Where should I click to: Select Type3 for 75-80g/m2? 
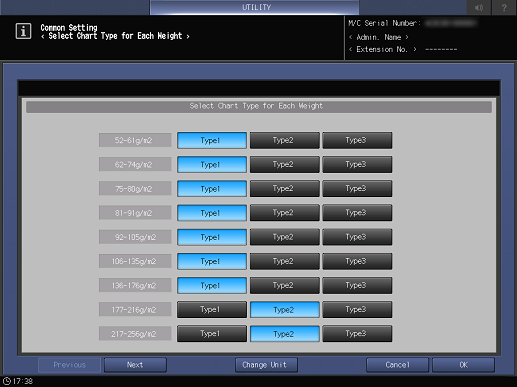click(x=357, y=189)
